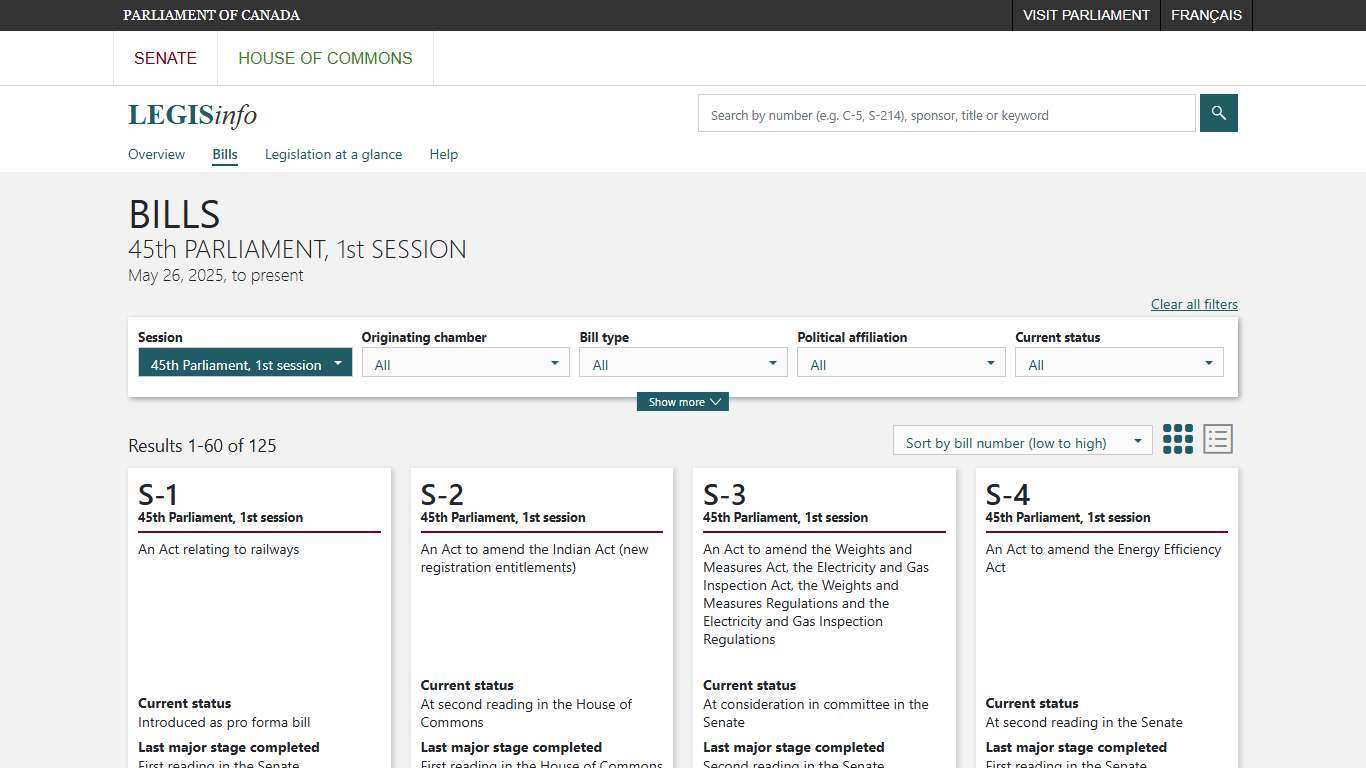Image resolution: width=1366 pixels, height=768 pixels.
Task: Switch to the SENATE tab
Action: click(165, 58)
